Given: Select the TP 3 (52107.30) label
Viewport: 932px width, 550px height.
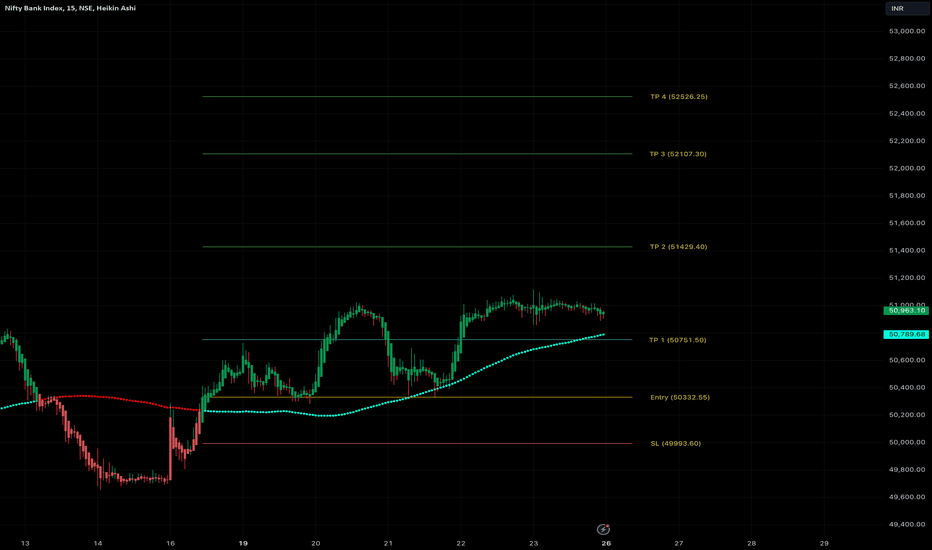Looking at the screenshot, I should coord(678,154).
